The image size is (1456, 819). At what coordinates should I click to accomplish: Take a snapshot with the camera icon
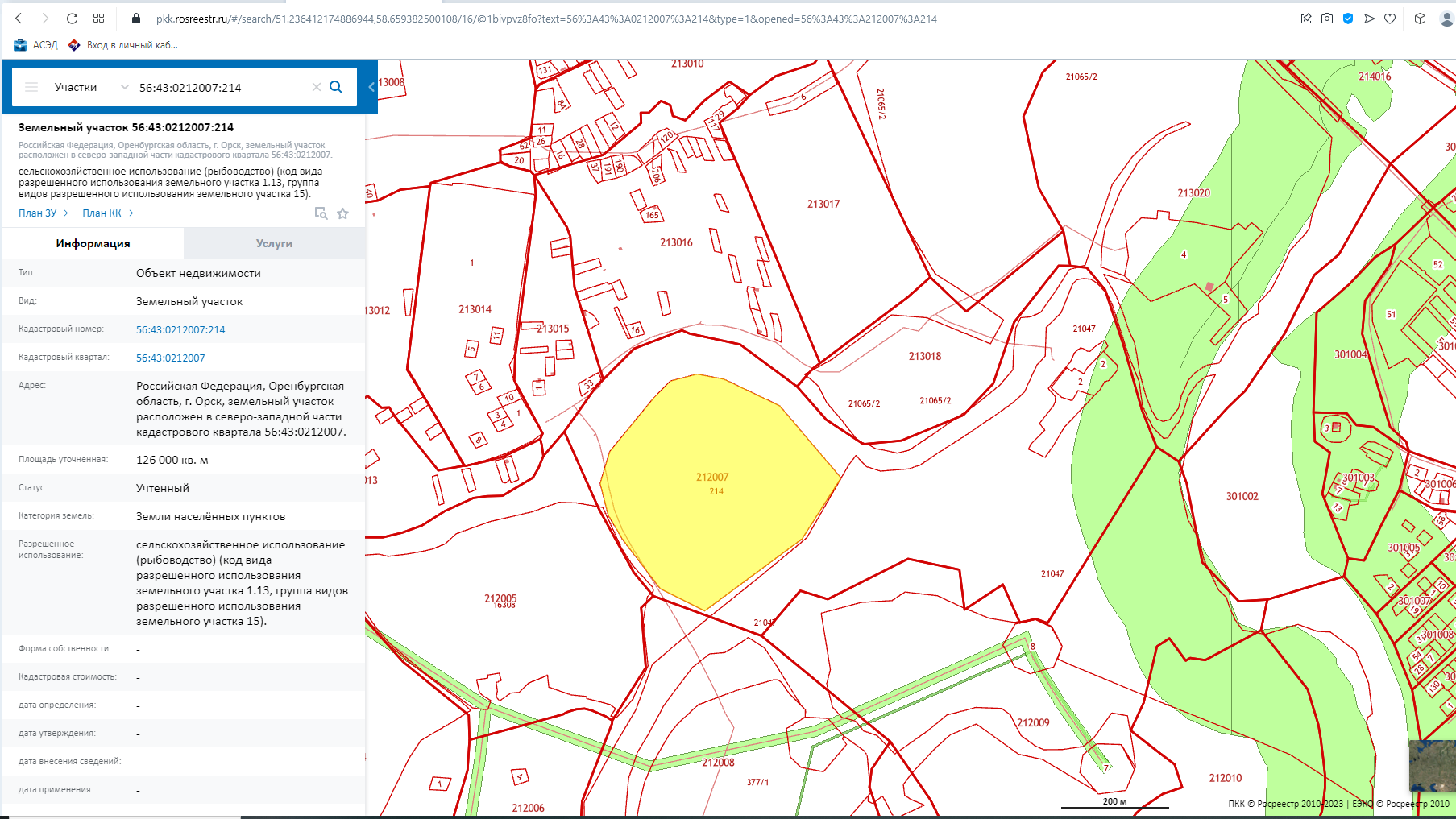[1327, 19]
